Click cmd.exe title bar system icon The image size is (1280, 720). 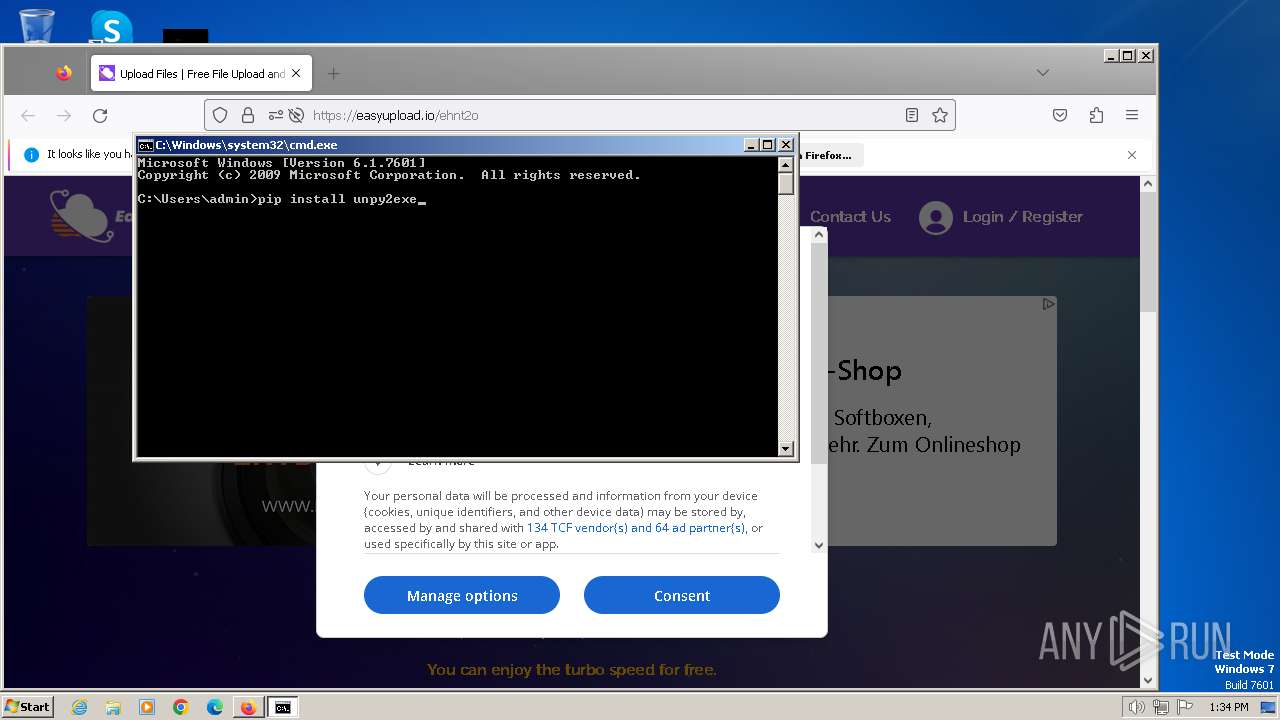[x=145, y=145]
